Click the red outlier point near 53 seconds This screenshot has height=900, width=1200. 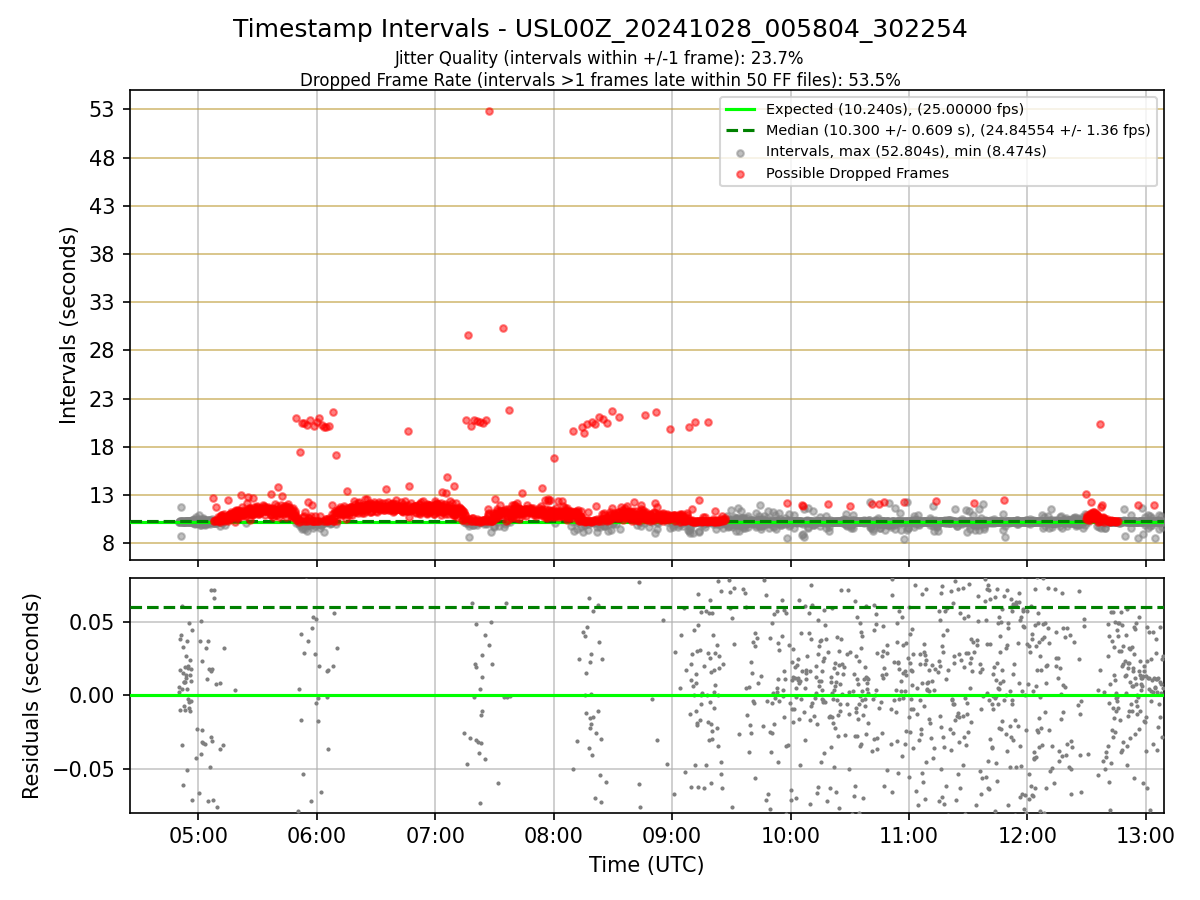(x=489, y=111)
